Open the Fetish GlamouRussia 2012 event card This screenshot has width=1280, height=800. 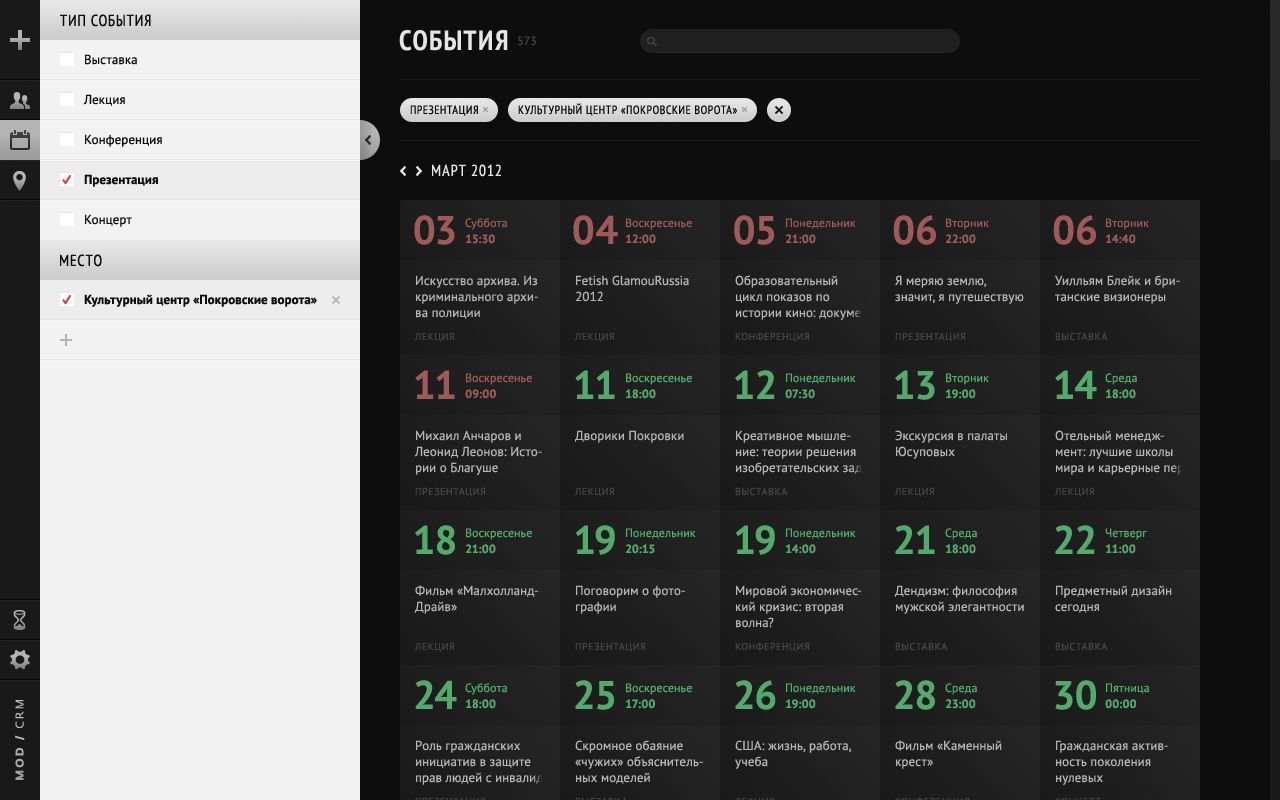tap(640, 278)
